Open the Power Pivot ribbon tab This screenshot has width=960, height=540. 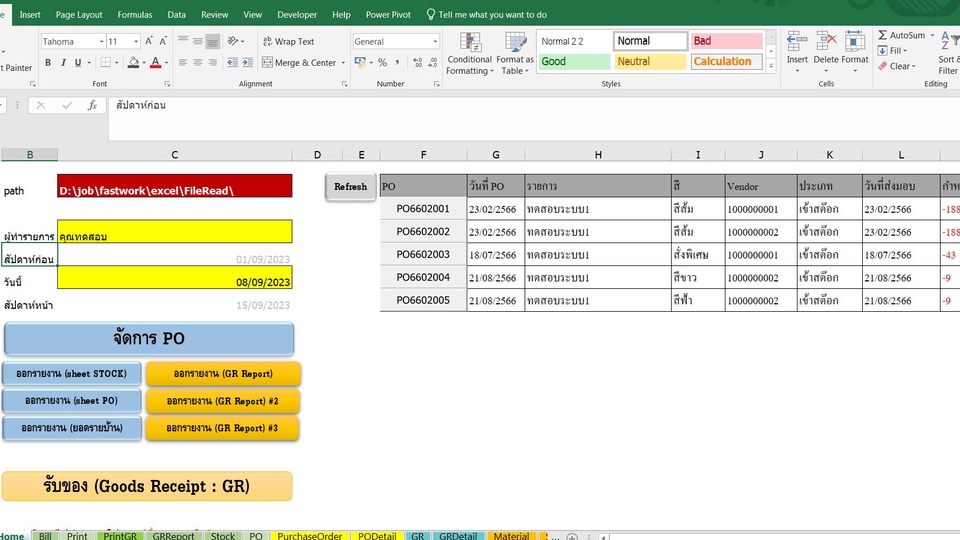pyautogui.click(x=388, y=15)
